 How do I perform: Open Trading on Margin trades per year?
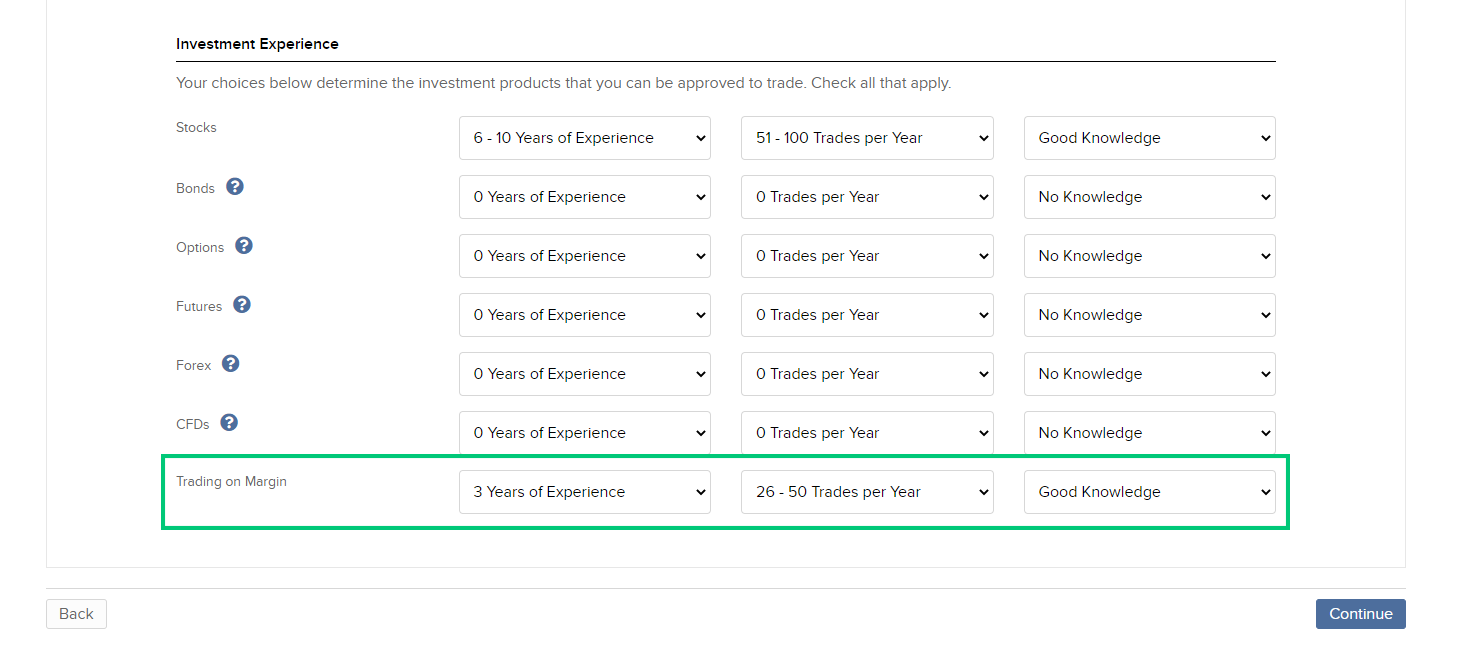click(x=867, y=492)
